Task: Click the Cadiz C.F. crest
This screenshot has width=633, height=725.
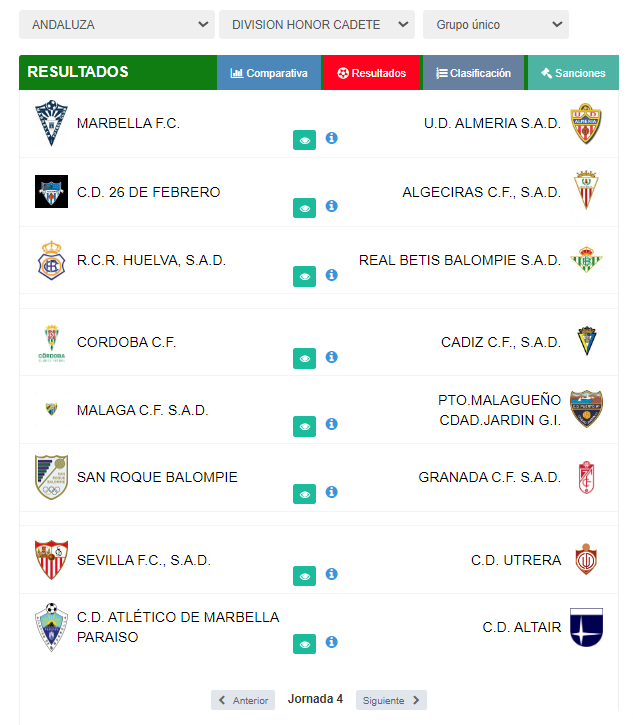Action: click(586, 342)
